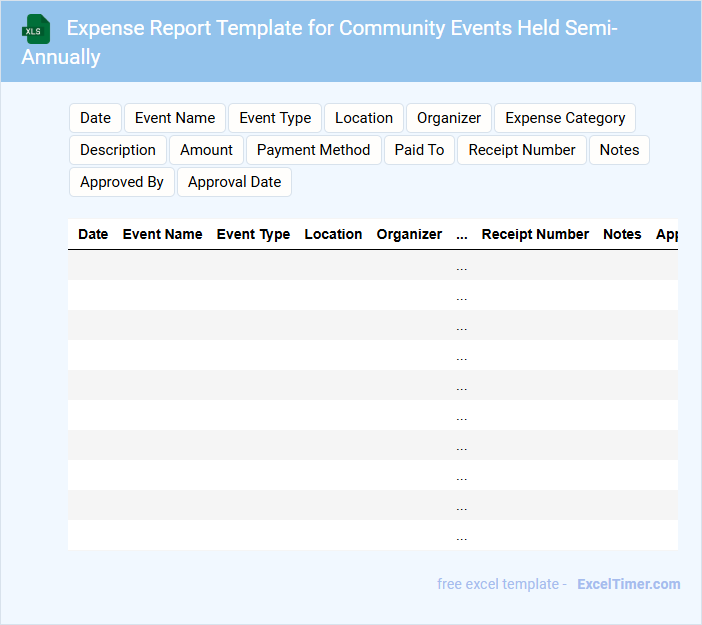Click the Event Name table column header
702x625 pixels.
163,234
